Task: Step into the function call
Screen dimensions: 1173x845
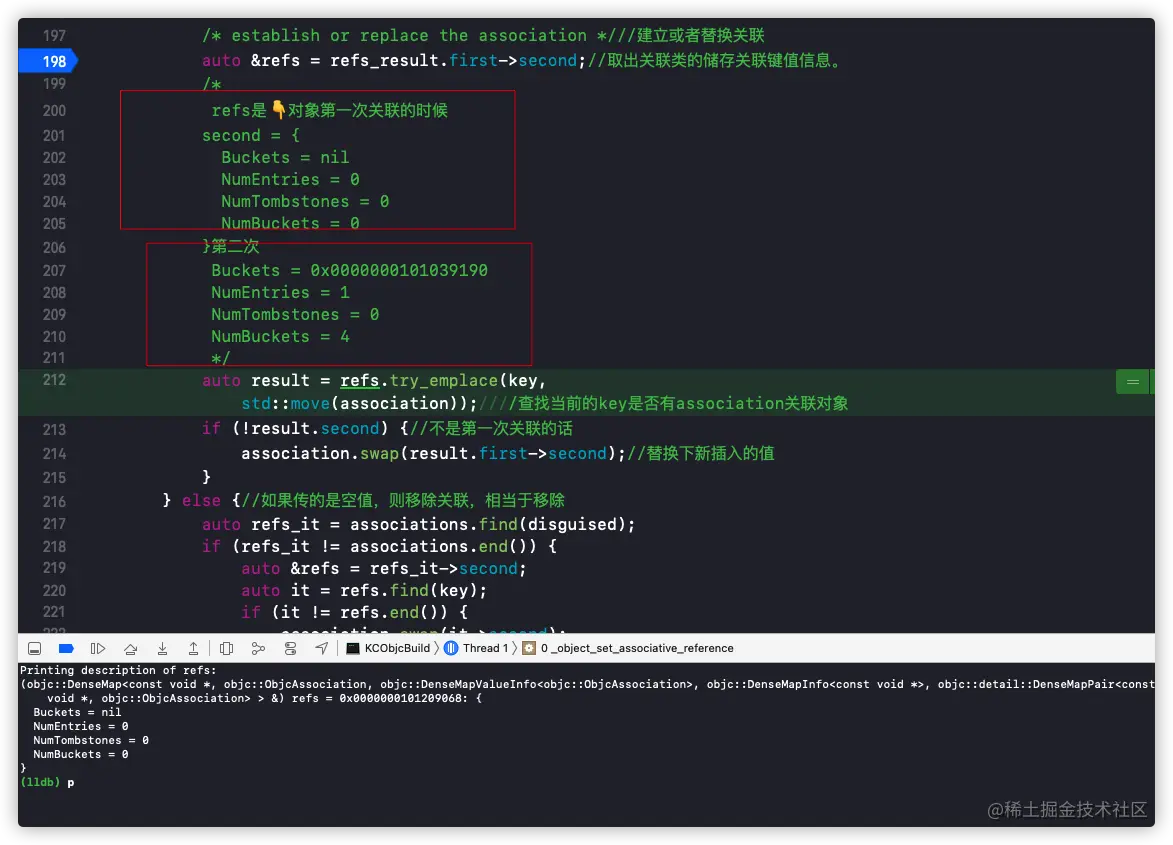Action: pyautogui.click(x=162, y=648)
